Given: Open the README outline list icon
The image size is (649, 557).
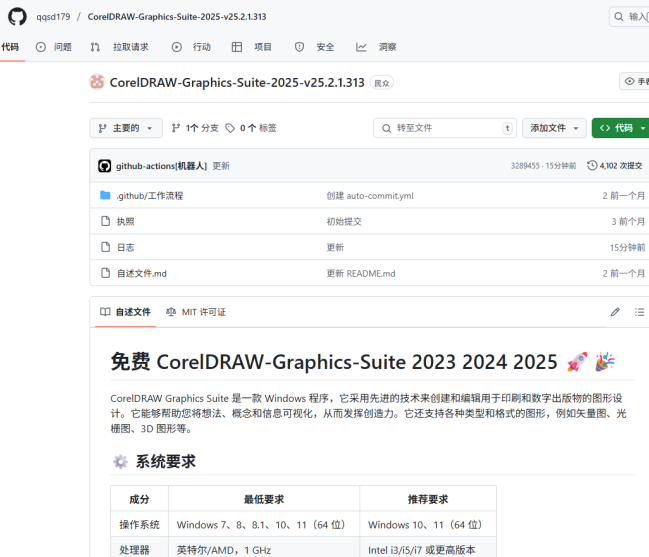Looking at the screenshot, I should (x=639, y=312).
